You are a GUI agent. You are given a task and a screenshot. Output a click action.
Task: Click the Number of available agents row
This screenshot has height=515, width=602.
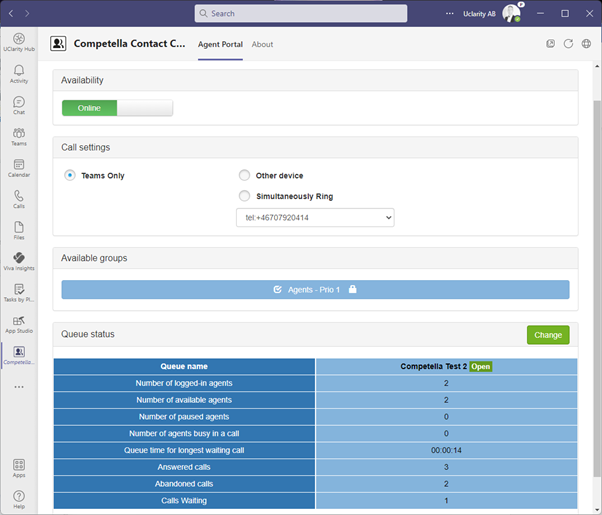(315, 400)
